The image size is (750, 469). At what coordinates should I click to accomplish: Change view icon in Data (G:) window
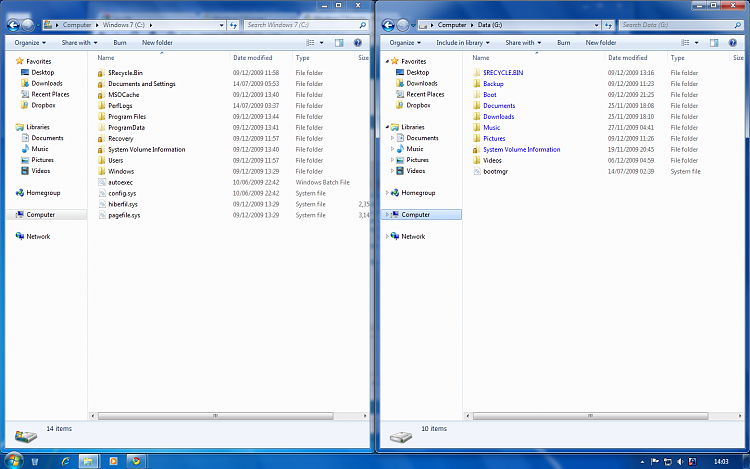pyautogui.click(x=685, y=43)
